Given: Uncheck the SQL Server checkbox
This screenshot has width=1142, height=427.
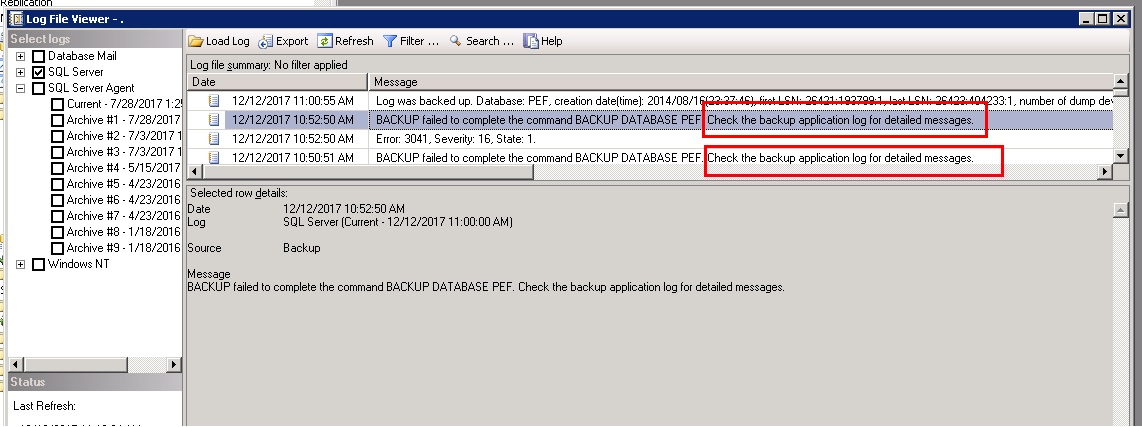Looking at the screenshot, I should point(39,72).
